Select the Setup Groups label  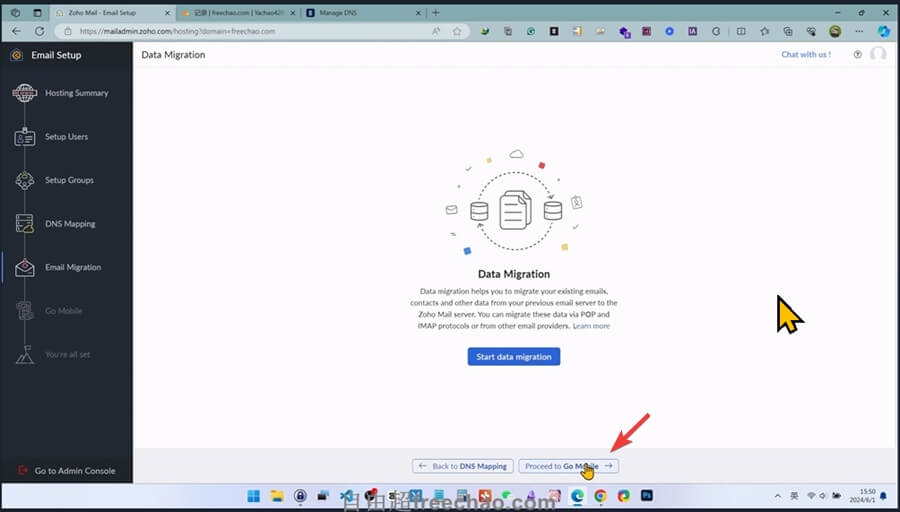pyautogui.click(x=69, y=180)
